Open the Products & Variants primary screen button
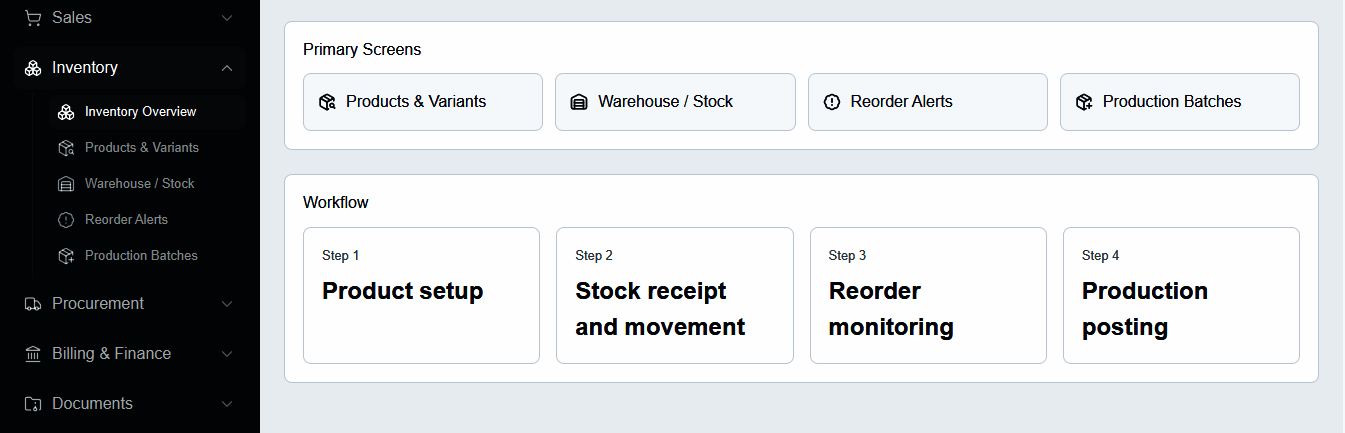1345x433 pixels. 423,102
